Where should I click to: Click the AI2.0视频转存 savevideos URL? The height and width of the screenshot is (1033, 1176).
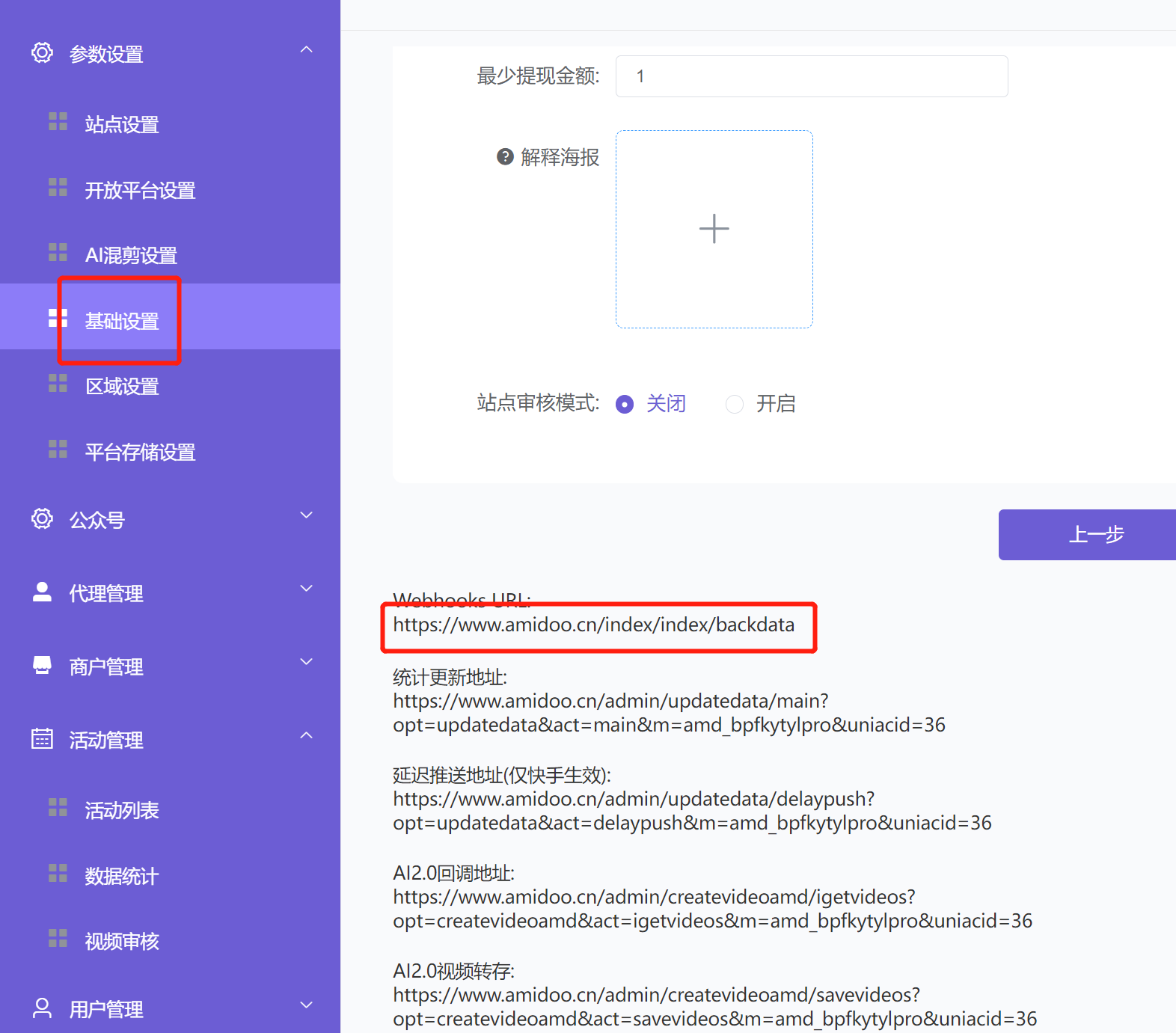pos(714,1007)
